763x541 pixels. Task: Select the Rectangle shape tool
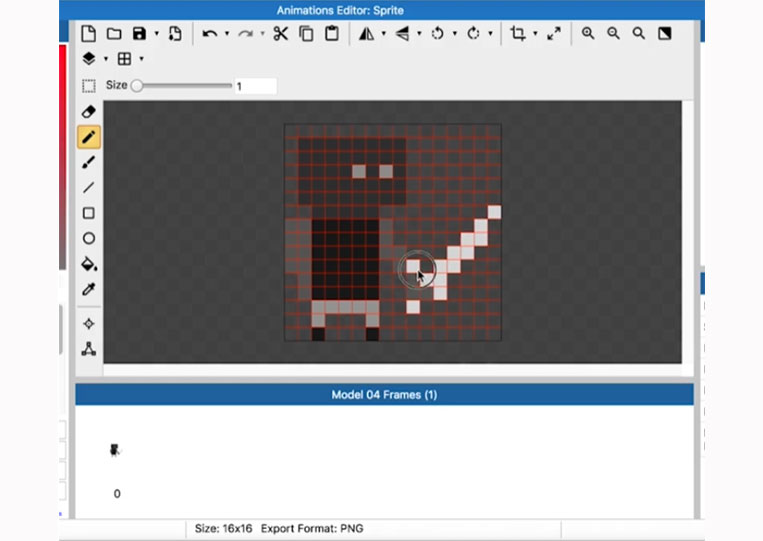tap(89, 213)
